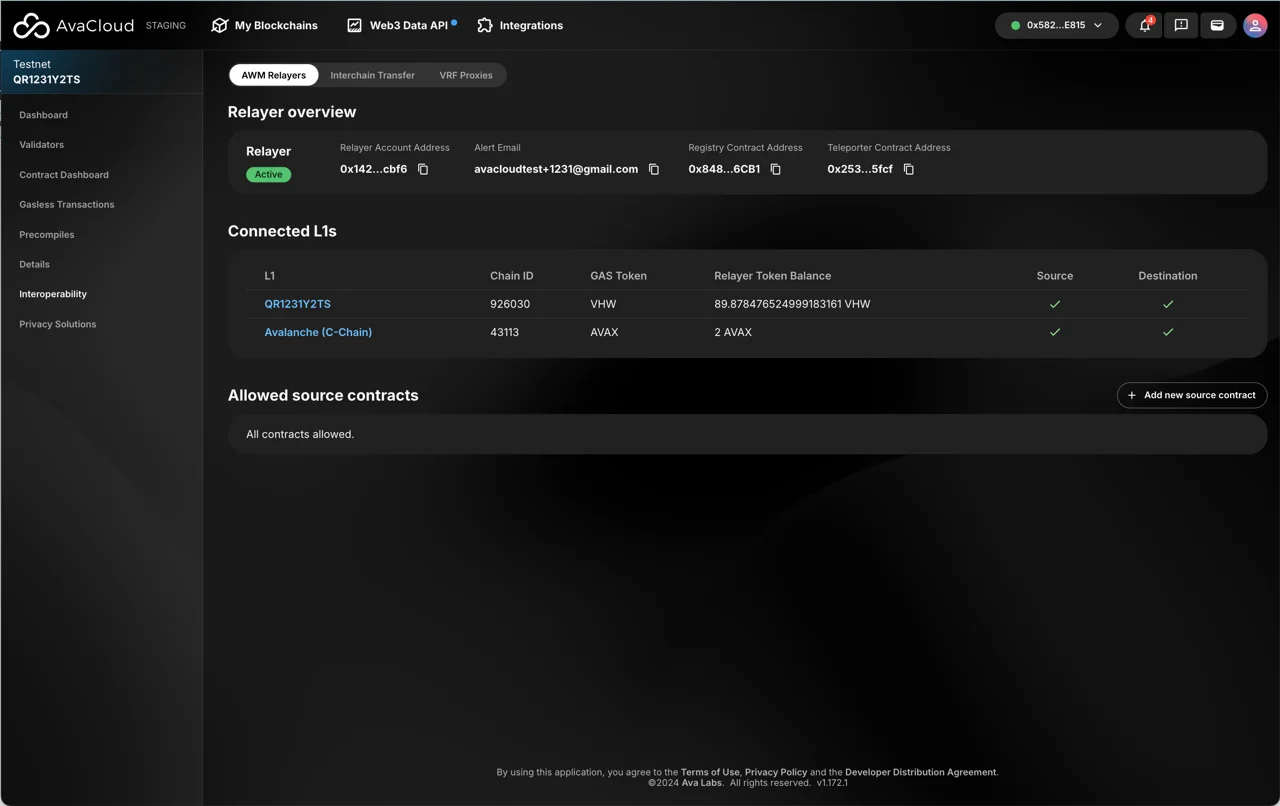1280x806 pixels.
Task: Open the user profile avatar
Action: [1255, 25]
